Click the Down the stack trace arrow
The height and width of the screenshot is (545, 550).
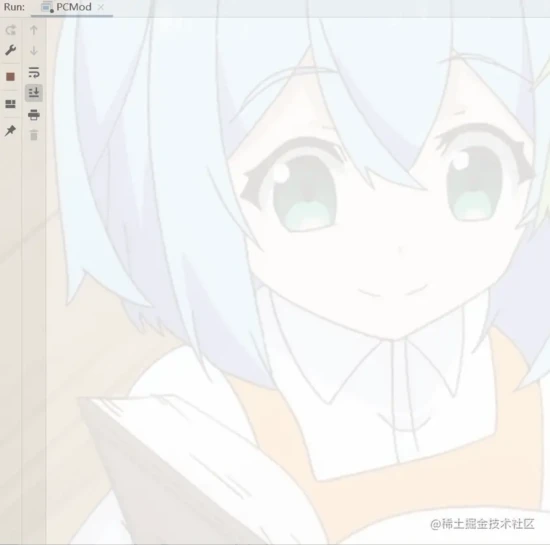point(34,51)
